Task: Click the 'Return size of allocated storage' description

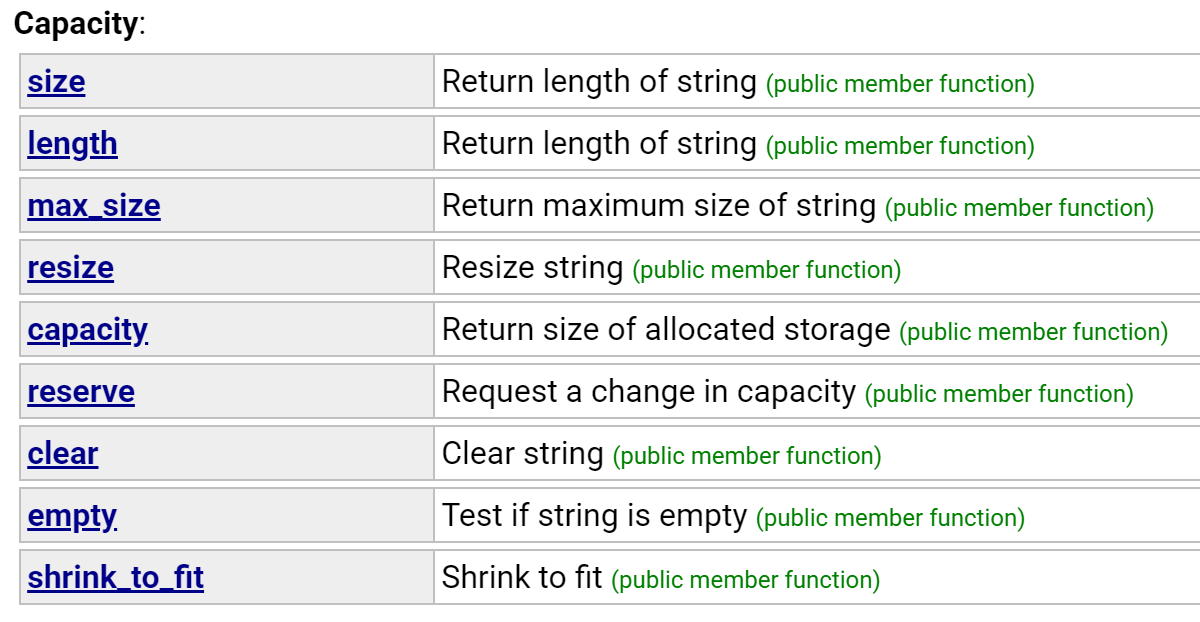Action: pyautogui.click(x=666, y=330)
